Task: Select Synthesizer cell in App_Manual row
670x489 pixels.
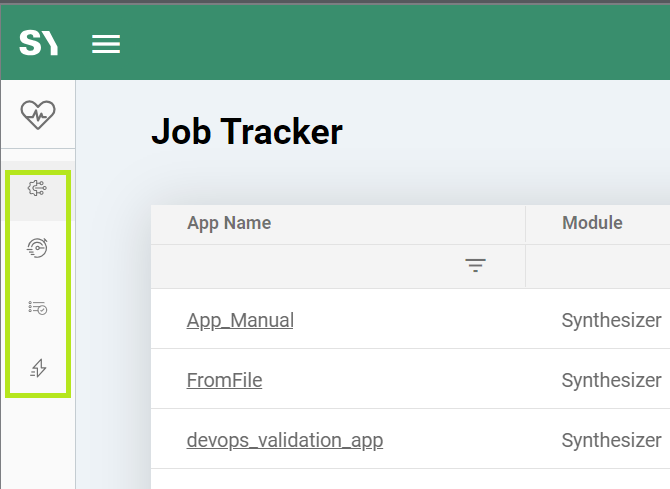Action: pyautogui.click(x=611, y=320)
